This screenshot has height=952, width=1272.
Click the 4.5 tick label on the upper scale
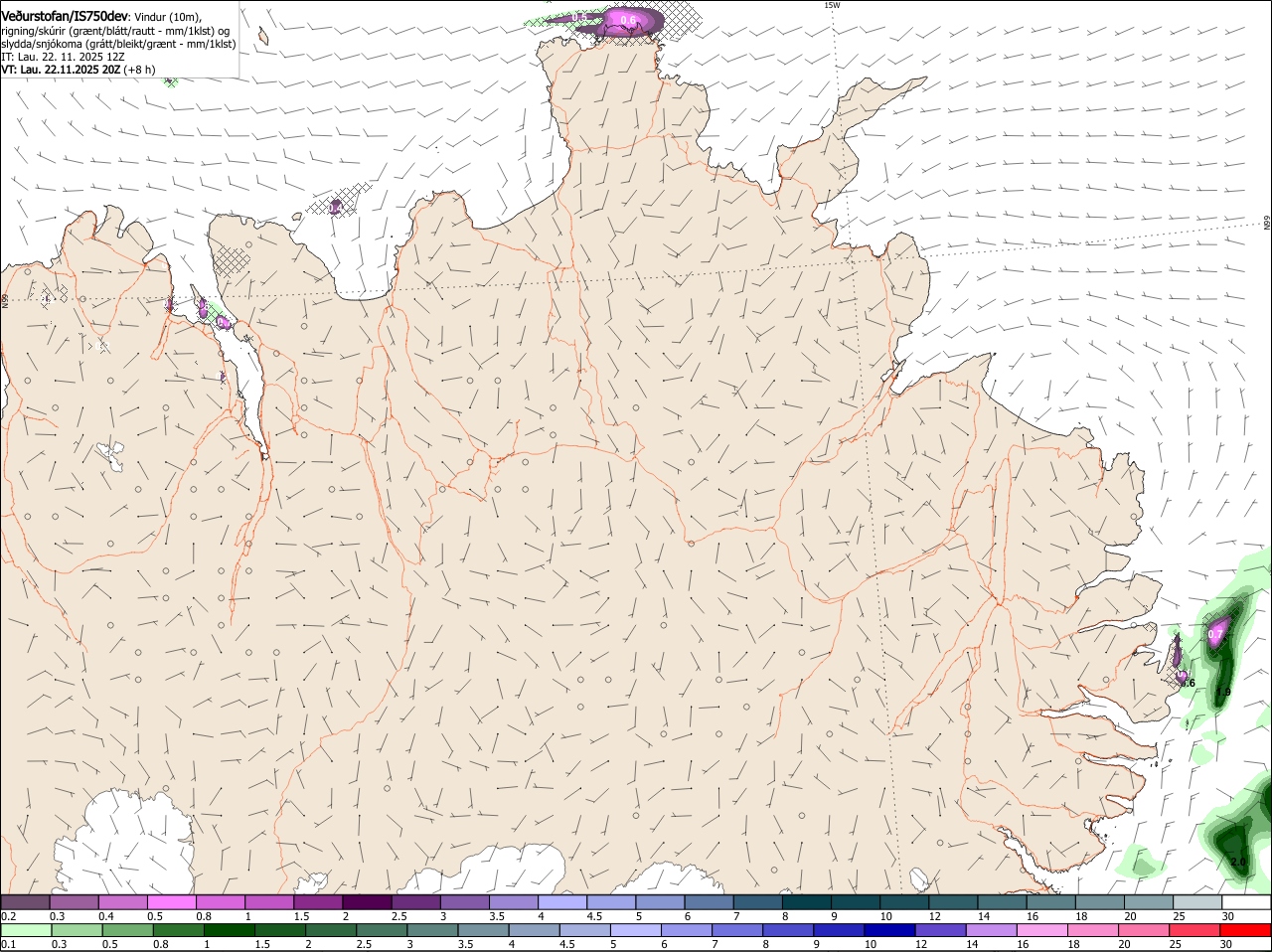594,916
